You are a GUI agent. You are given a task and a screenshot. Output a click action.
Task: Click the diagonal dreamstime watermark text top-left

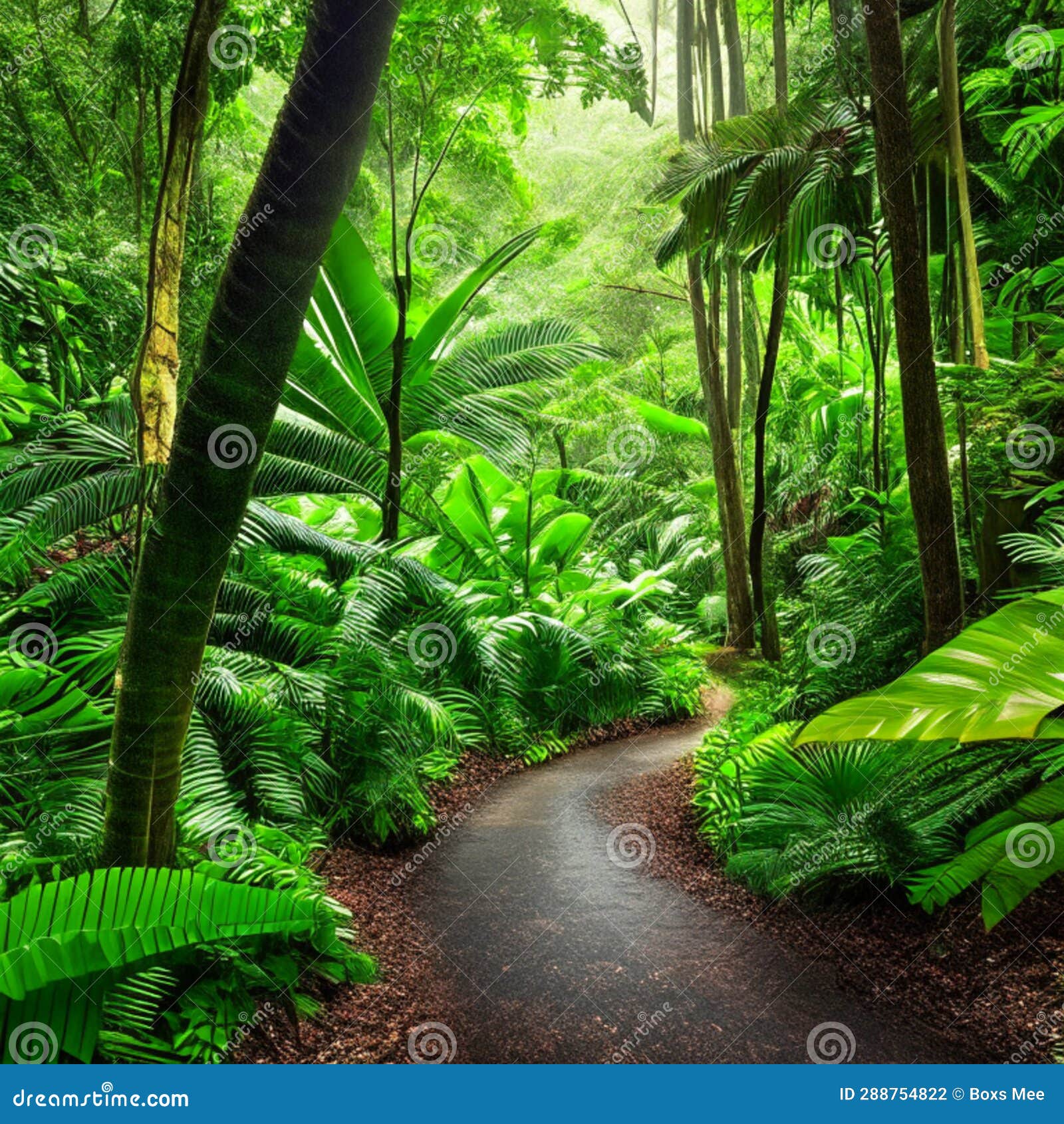[x=47, y=60]
